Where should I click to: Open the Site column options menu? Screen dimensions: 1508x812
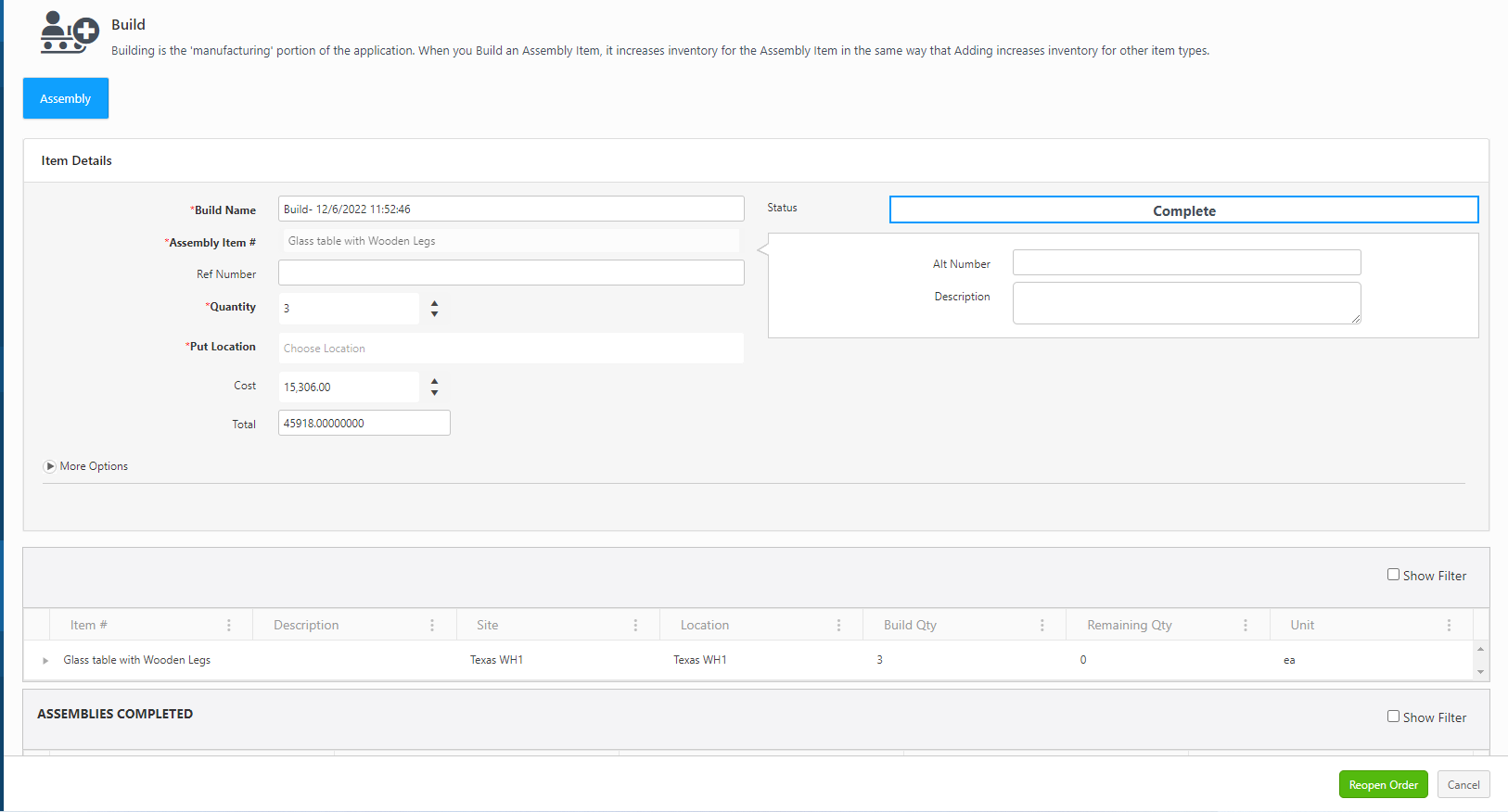click(635, 626)
